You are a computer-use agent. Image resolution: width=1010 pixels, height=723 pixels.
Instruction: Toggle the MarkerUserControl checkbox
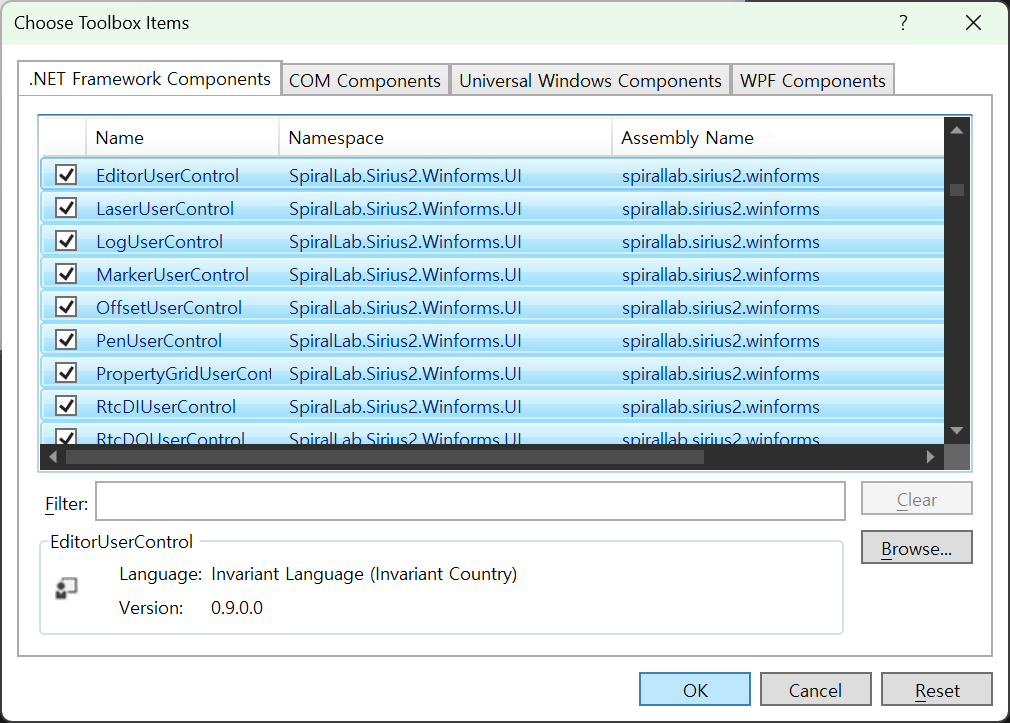66,274
